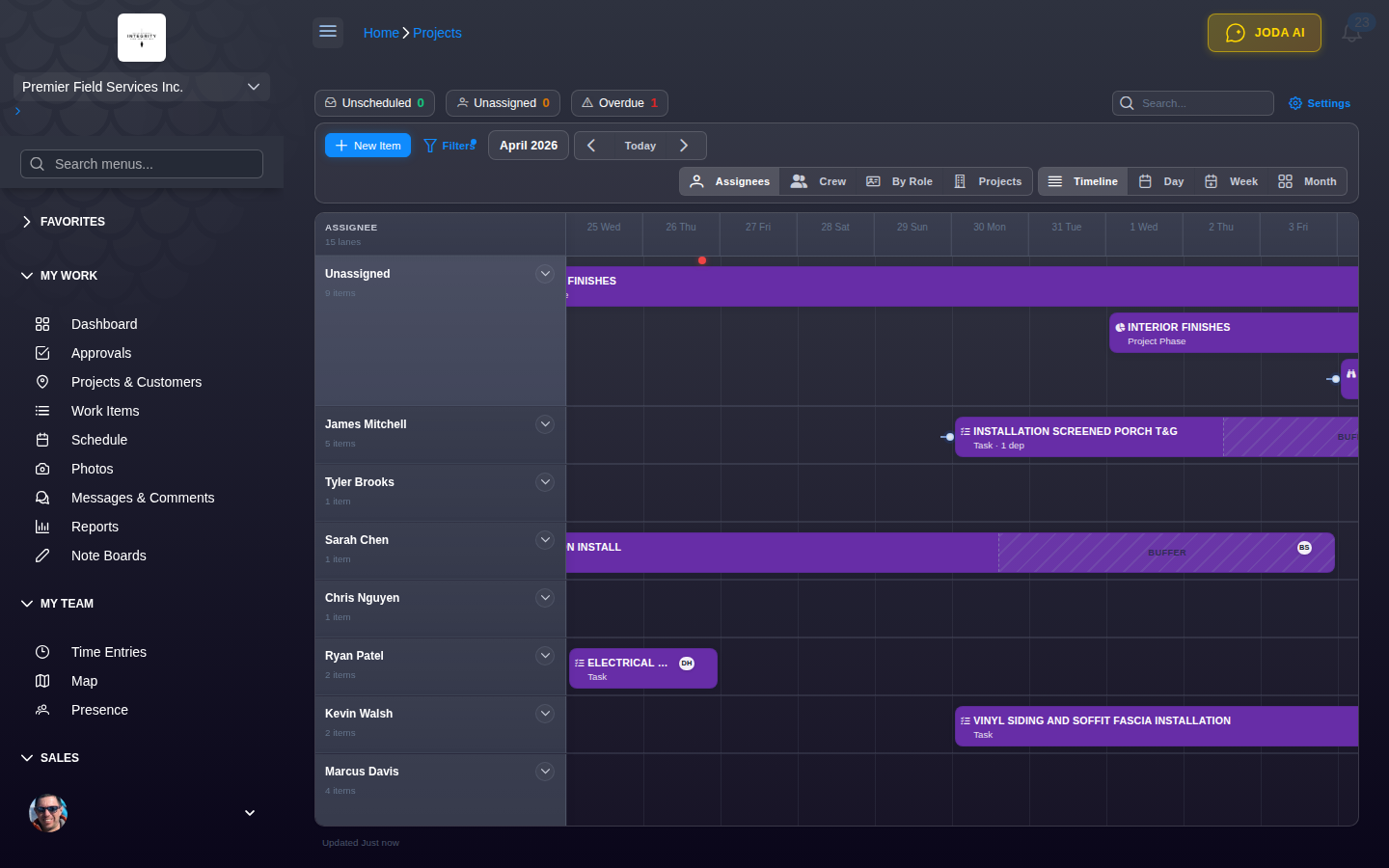
Task: Open the Dashboard grid icon
Action: [42, 324]
